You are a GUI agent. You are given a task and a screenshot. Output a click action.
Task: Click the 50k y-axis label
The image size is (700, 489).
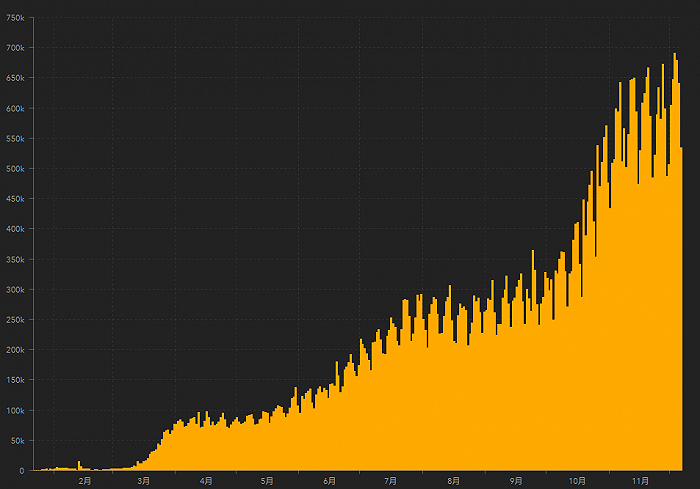(x=17, y=441)
